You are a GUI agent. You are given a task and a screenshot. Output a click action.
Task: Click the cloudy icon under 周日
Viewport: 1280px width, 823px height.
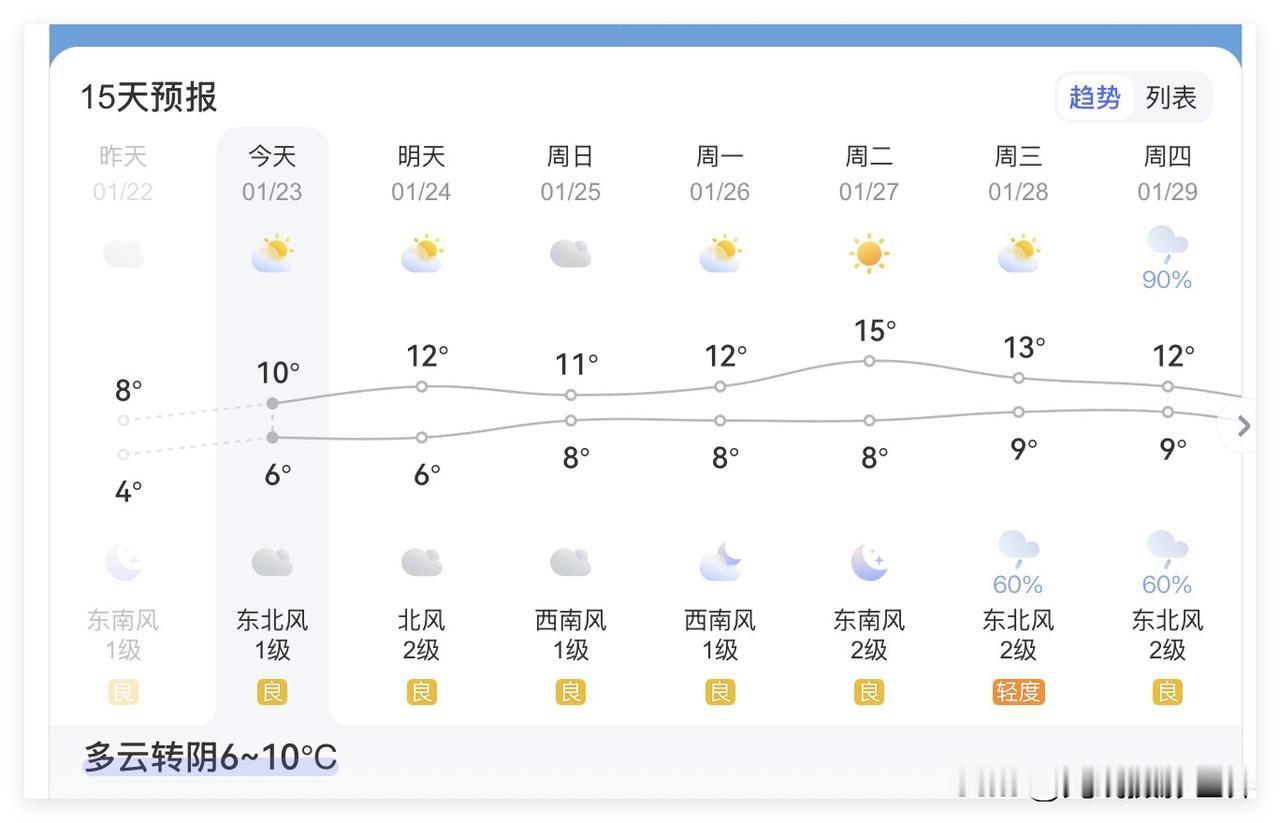click(x=570, y=253)
